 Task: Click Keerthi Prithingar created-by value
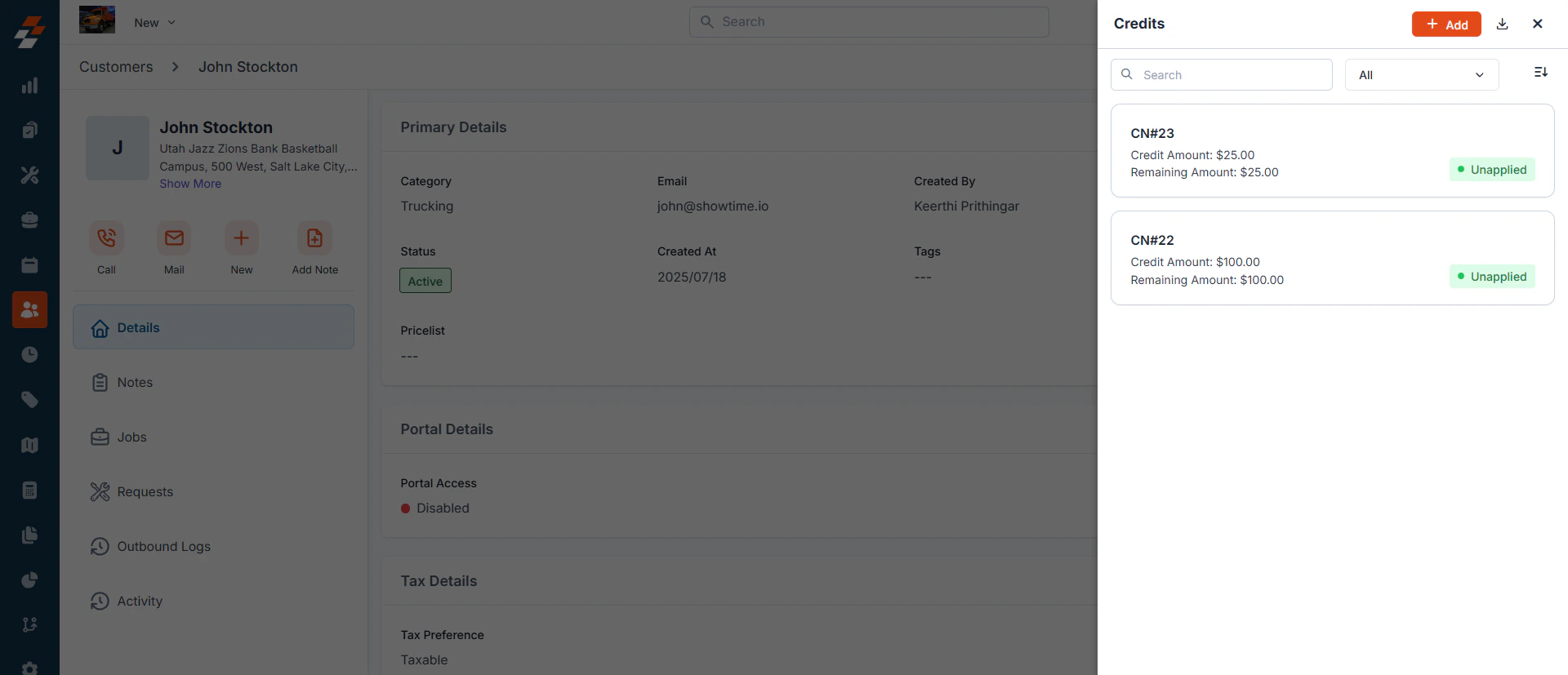point(967,206)
